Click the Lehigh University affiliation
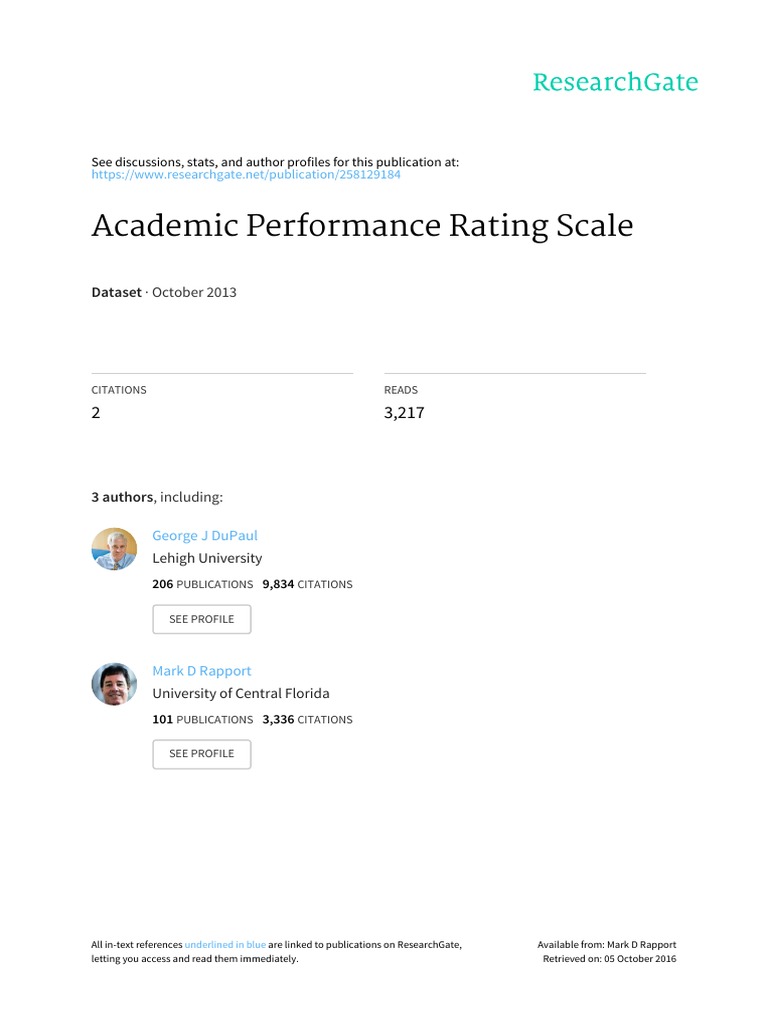Screen dimensions: 768x1024 point(207,558)
